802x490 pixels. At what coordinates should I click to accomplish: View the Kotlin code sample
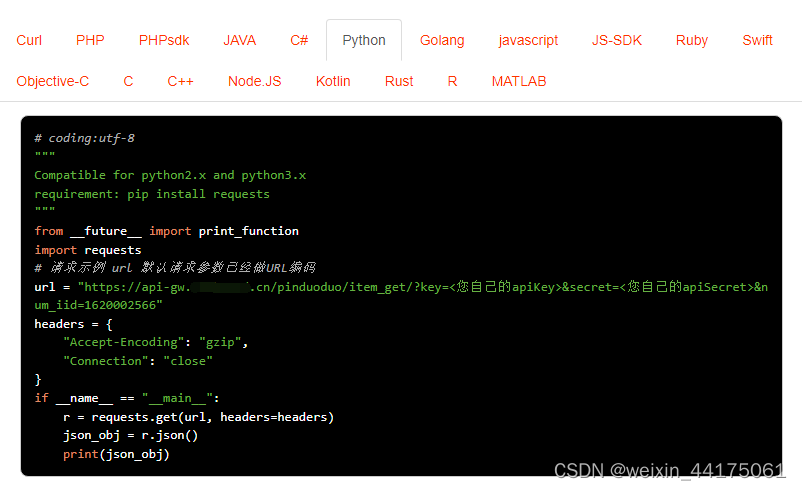(x=333, y=81)
